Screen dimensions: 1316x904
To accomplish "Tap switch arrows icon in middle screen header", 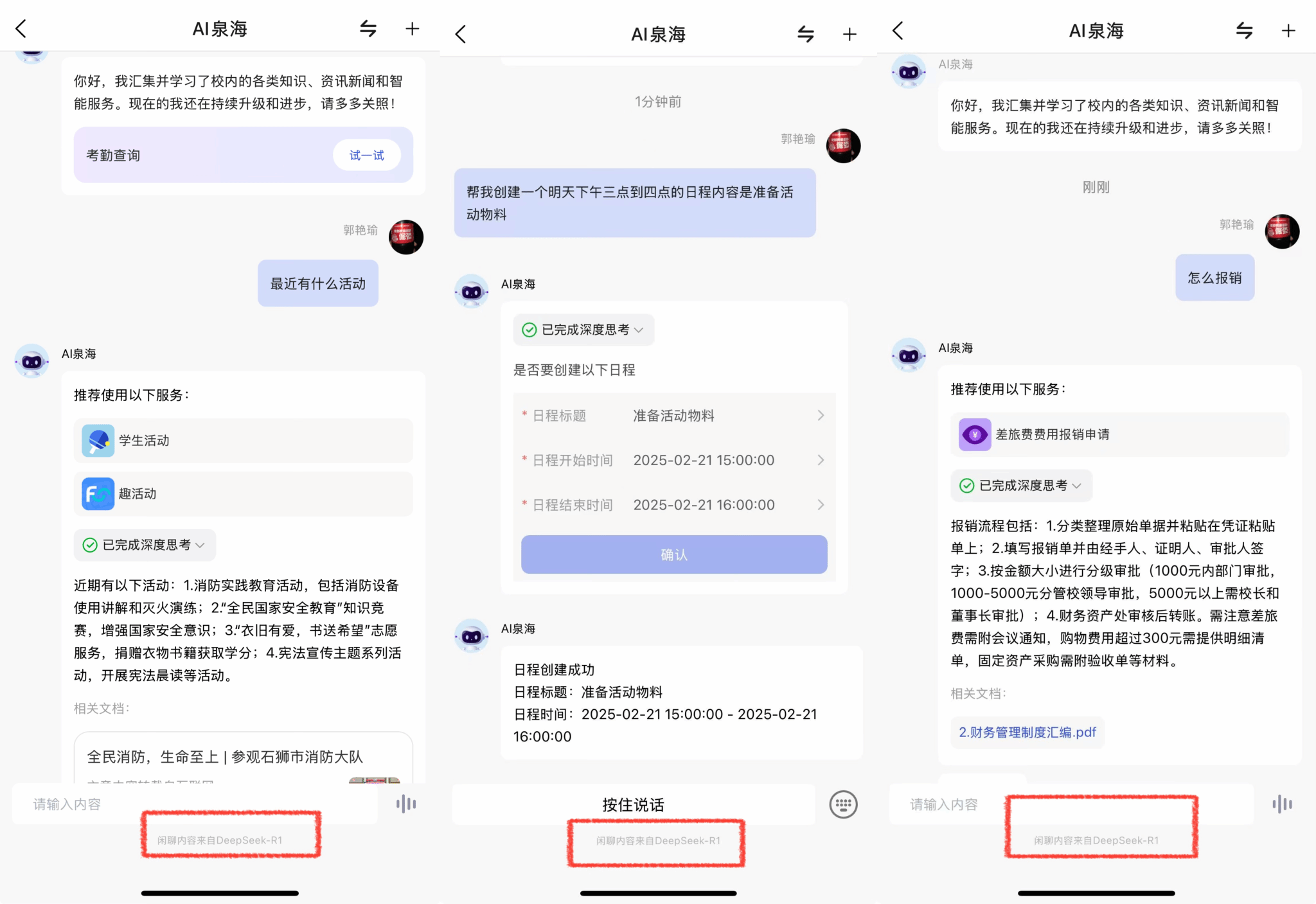I will point(805,34).
